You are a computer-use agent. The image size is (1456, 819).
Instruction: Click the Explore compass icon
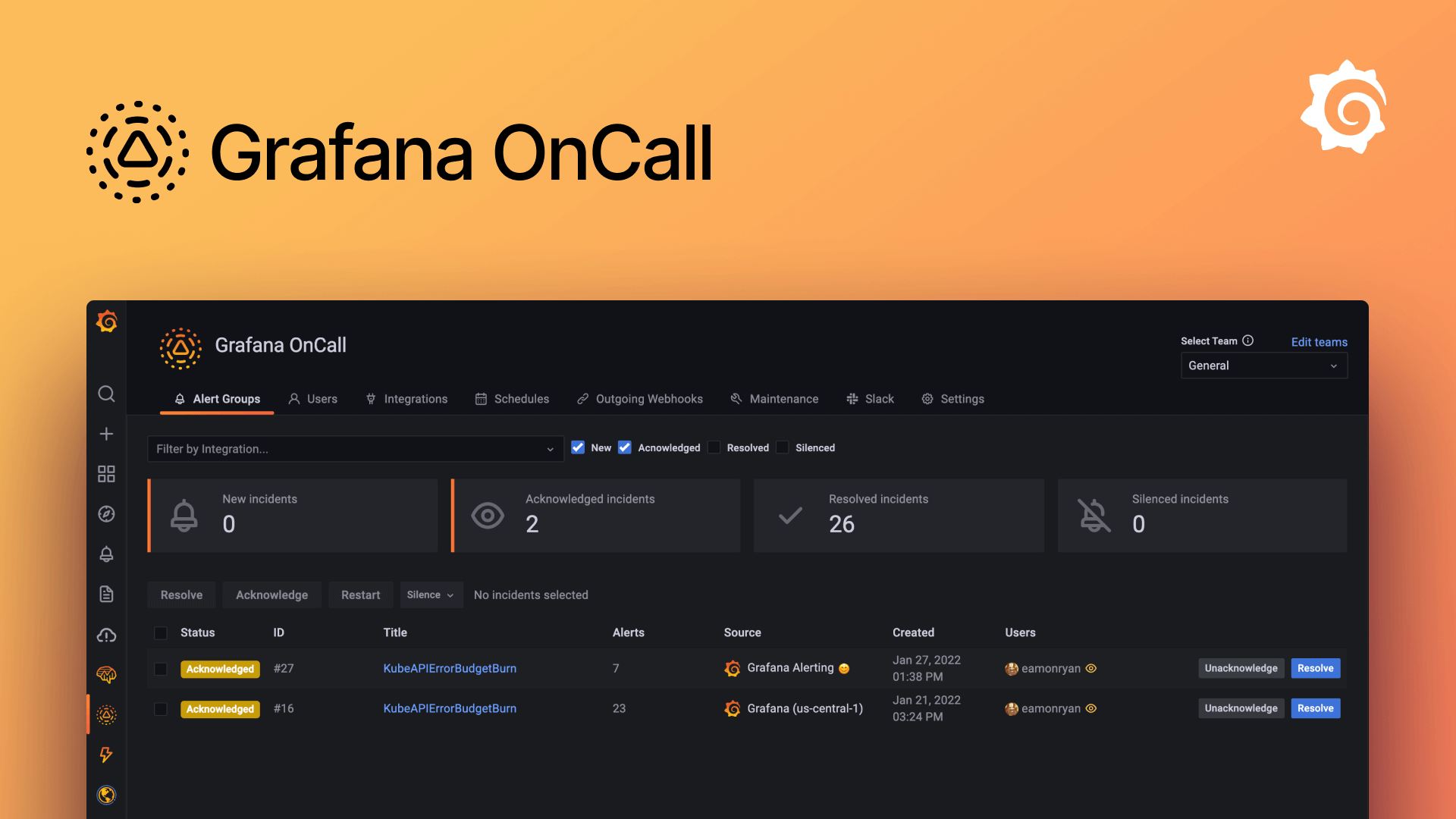click(x=106, y=514)
